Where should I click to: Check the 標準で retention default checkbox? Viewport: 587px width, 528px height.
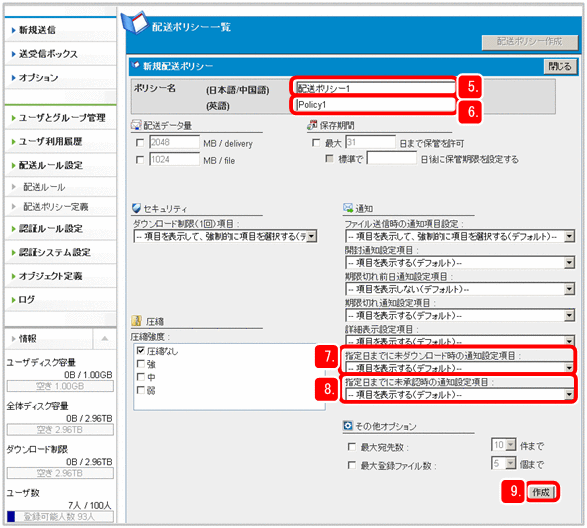point(329,159)
